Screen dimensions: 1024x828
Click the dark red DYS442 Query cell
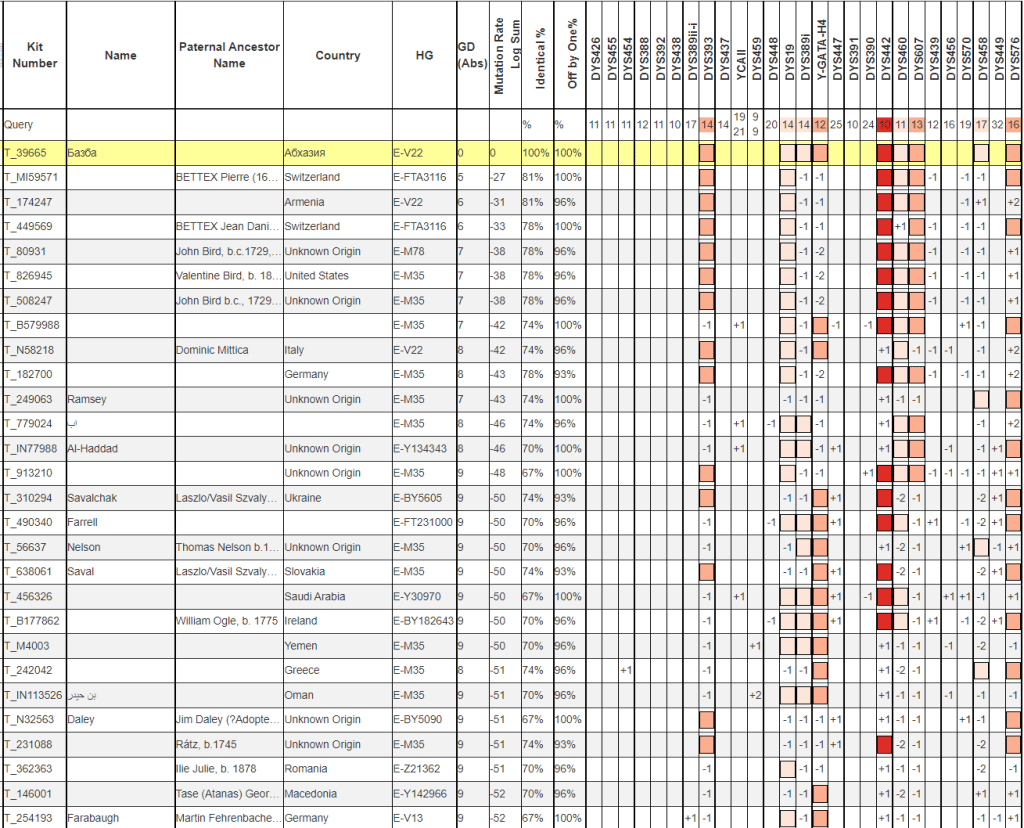coord(885,125)
